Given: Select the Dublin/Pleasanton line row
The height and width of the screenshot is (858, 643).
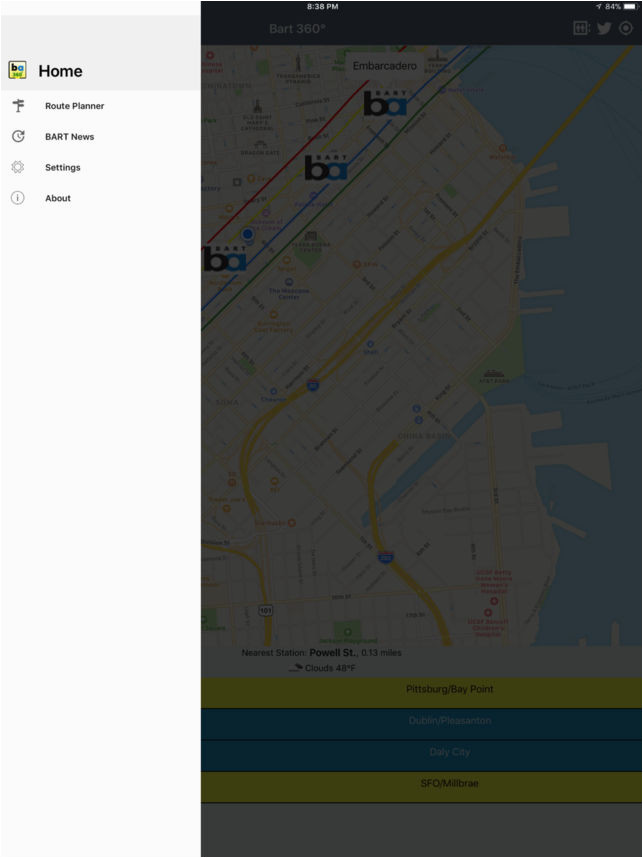Looking at the screenshot, I should coord(421,724).
